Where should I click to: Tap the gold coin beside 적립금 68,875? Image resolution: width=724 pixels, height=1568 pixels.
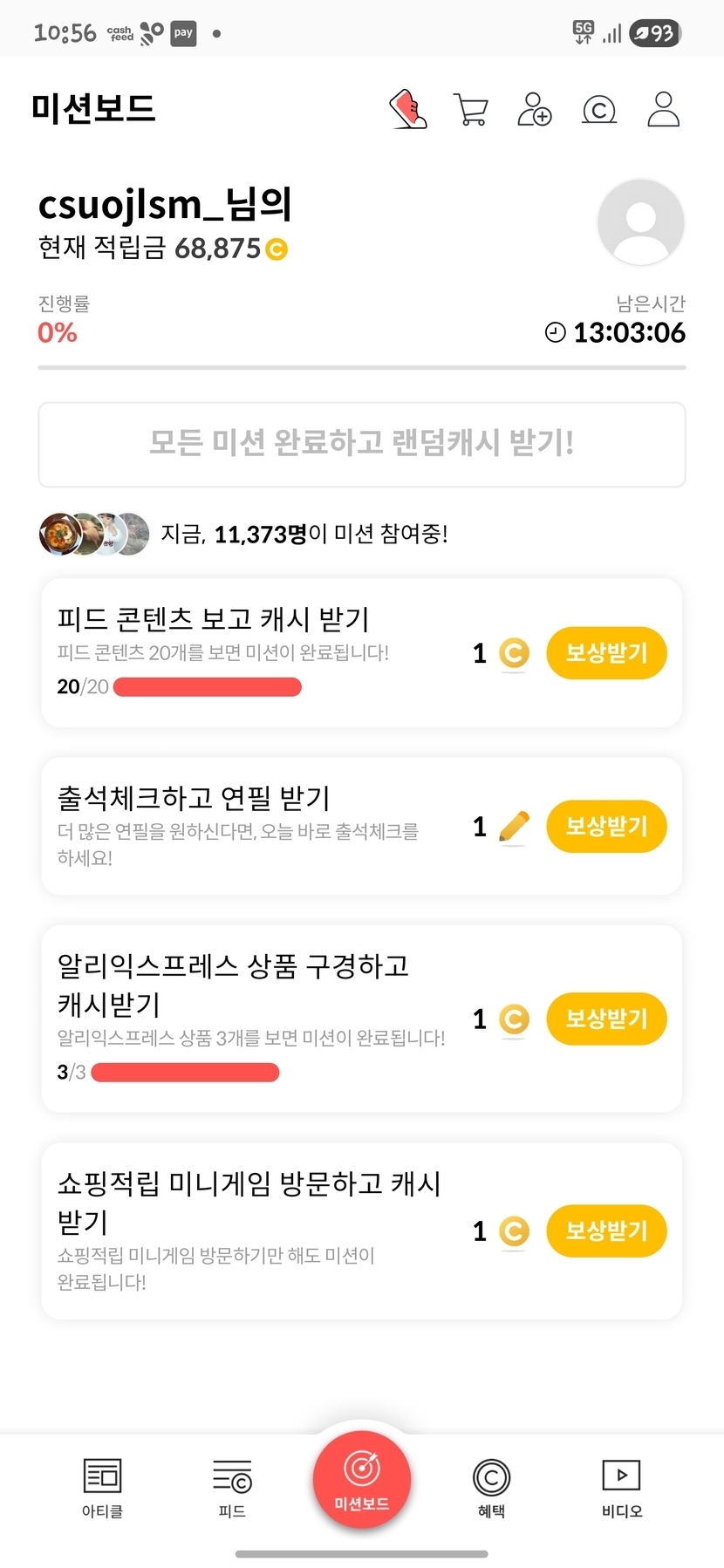276,249
